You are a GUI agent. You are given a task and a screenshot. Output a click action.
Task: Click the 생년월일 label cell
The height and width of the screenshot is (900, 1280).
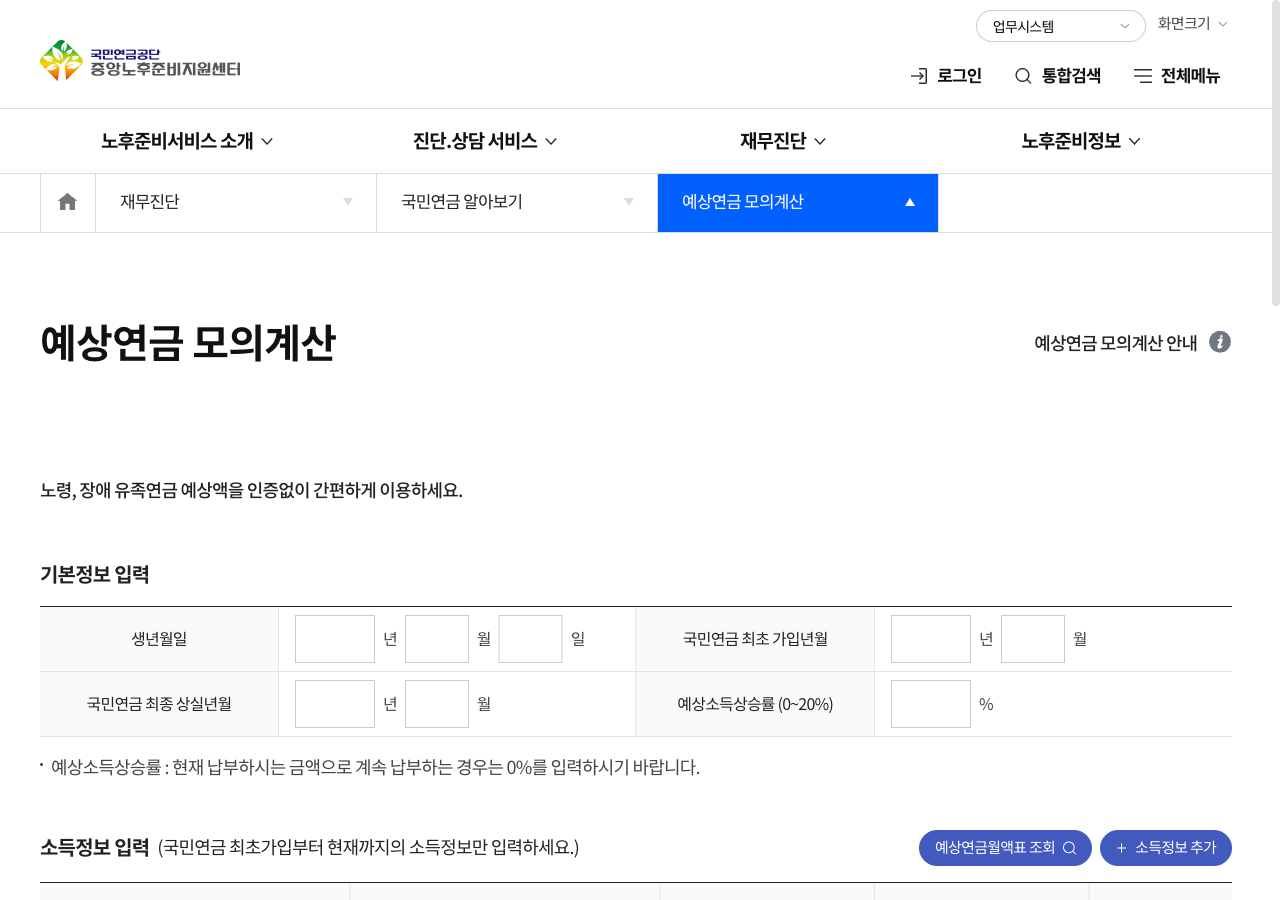click(159, 639)
